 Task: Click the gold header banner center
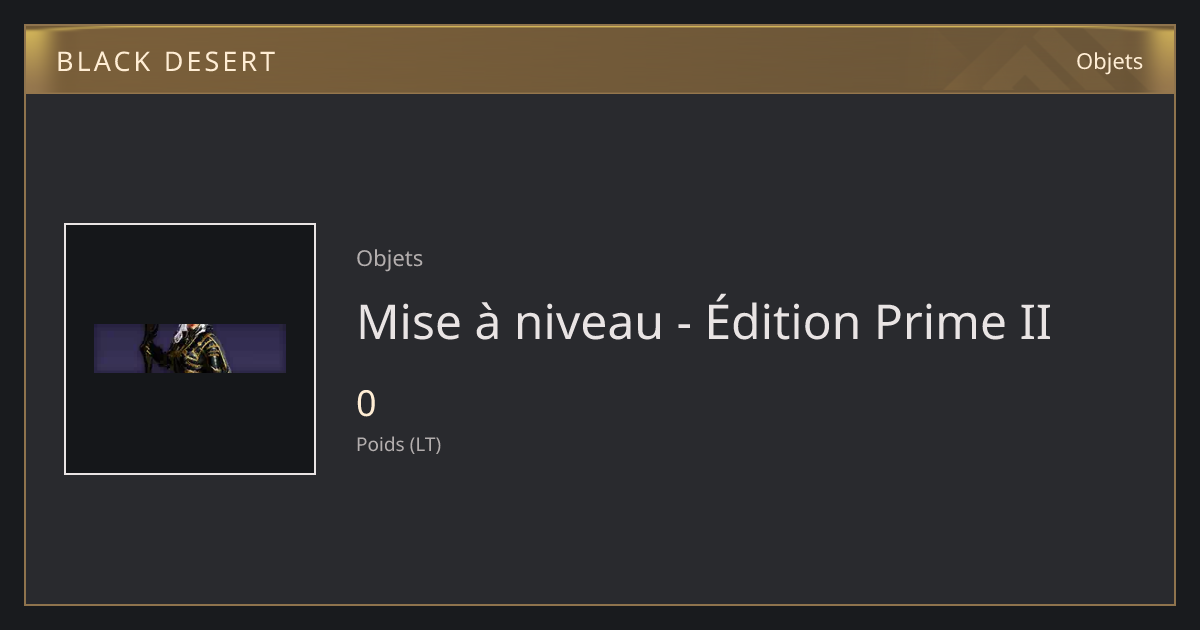[600, 61]
